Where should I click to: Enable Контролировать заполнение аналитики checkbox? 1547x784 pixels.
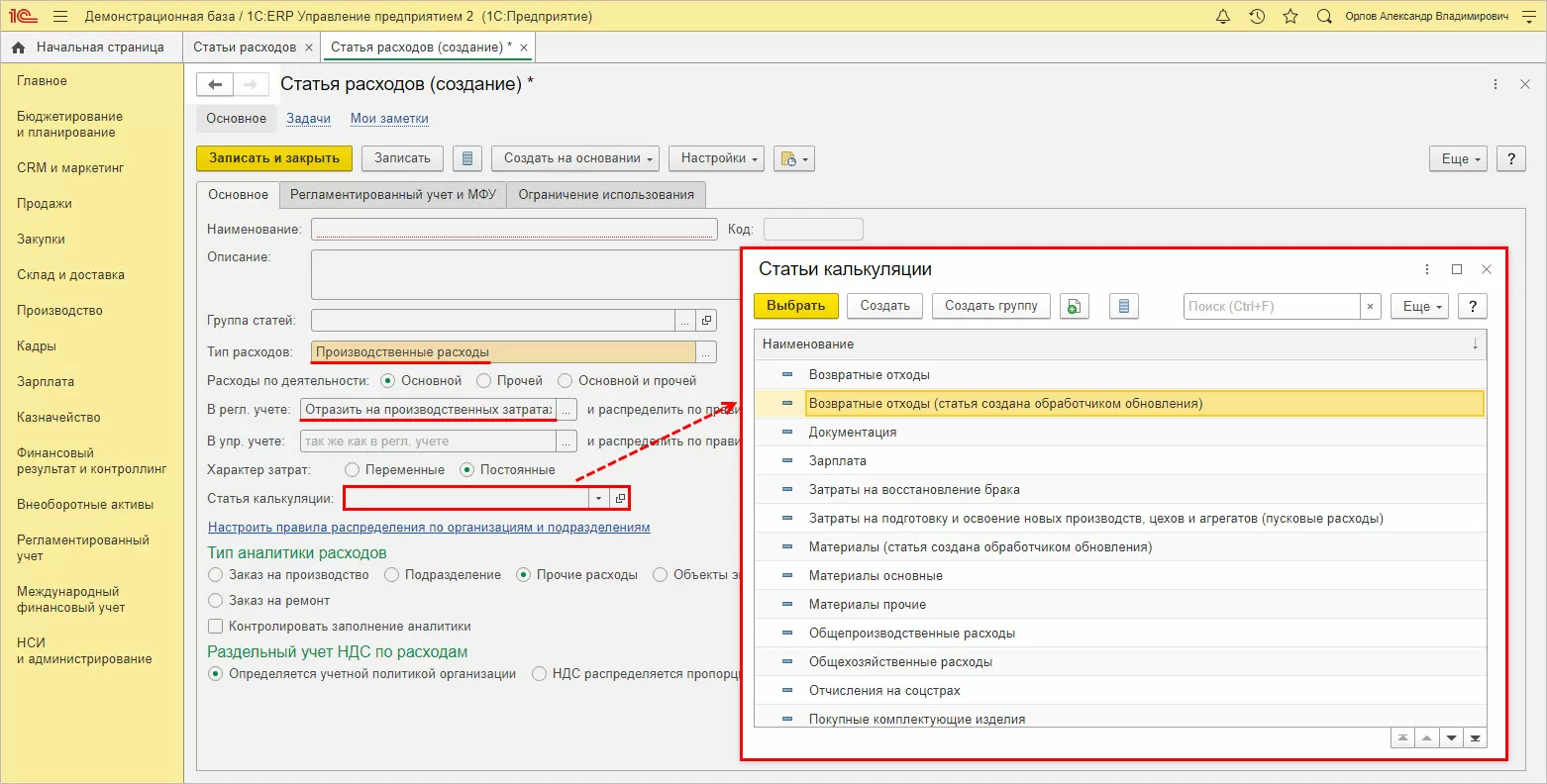click(215, 627)
